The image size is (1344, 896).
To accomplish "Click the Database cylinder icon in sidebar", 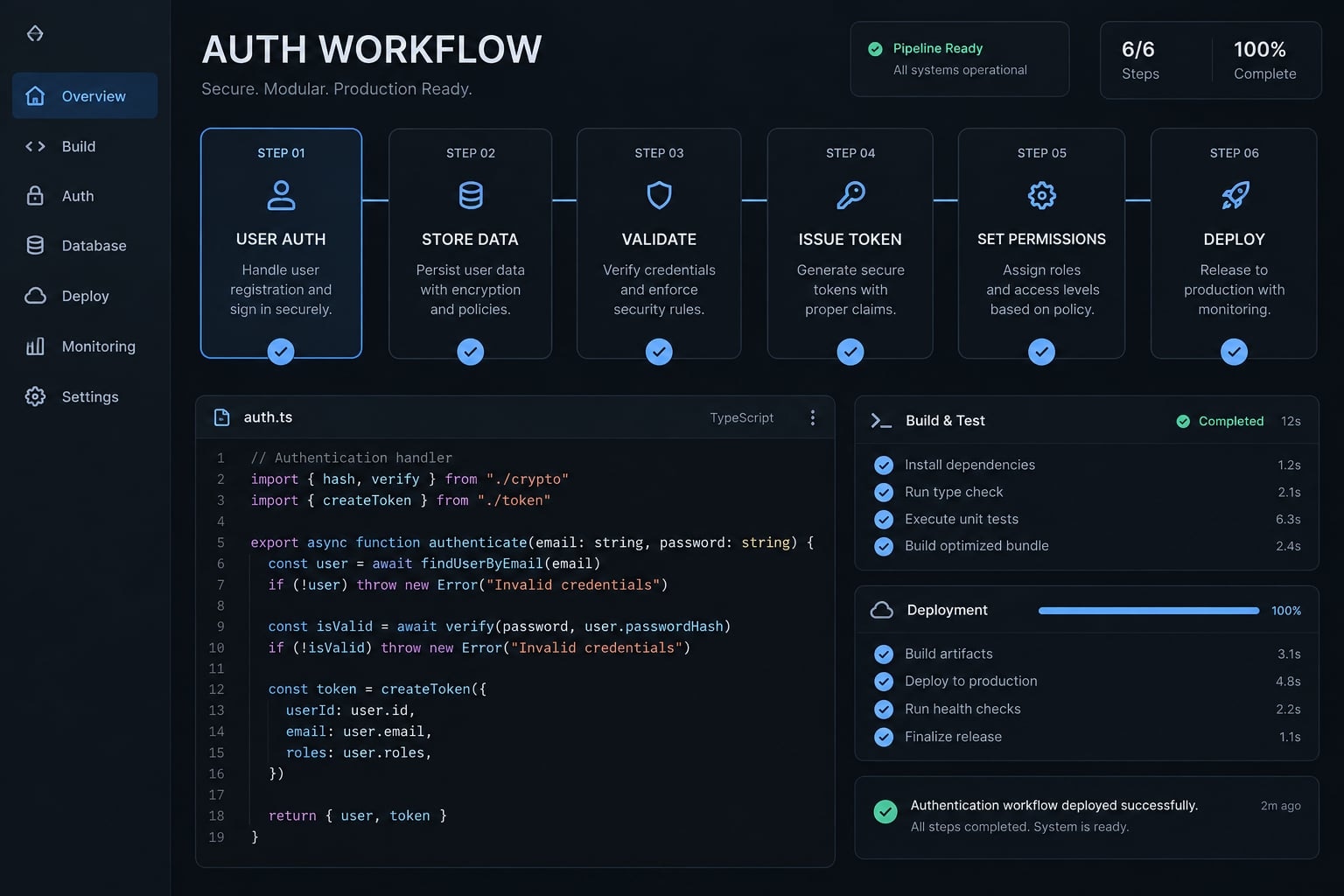I will pos(35,246).
